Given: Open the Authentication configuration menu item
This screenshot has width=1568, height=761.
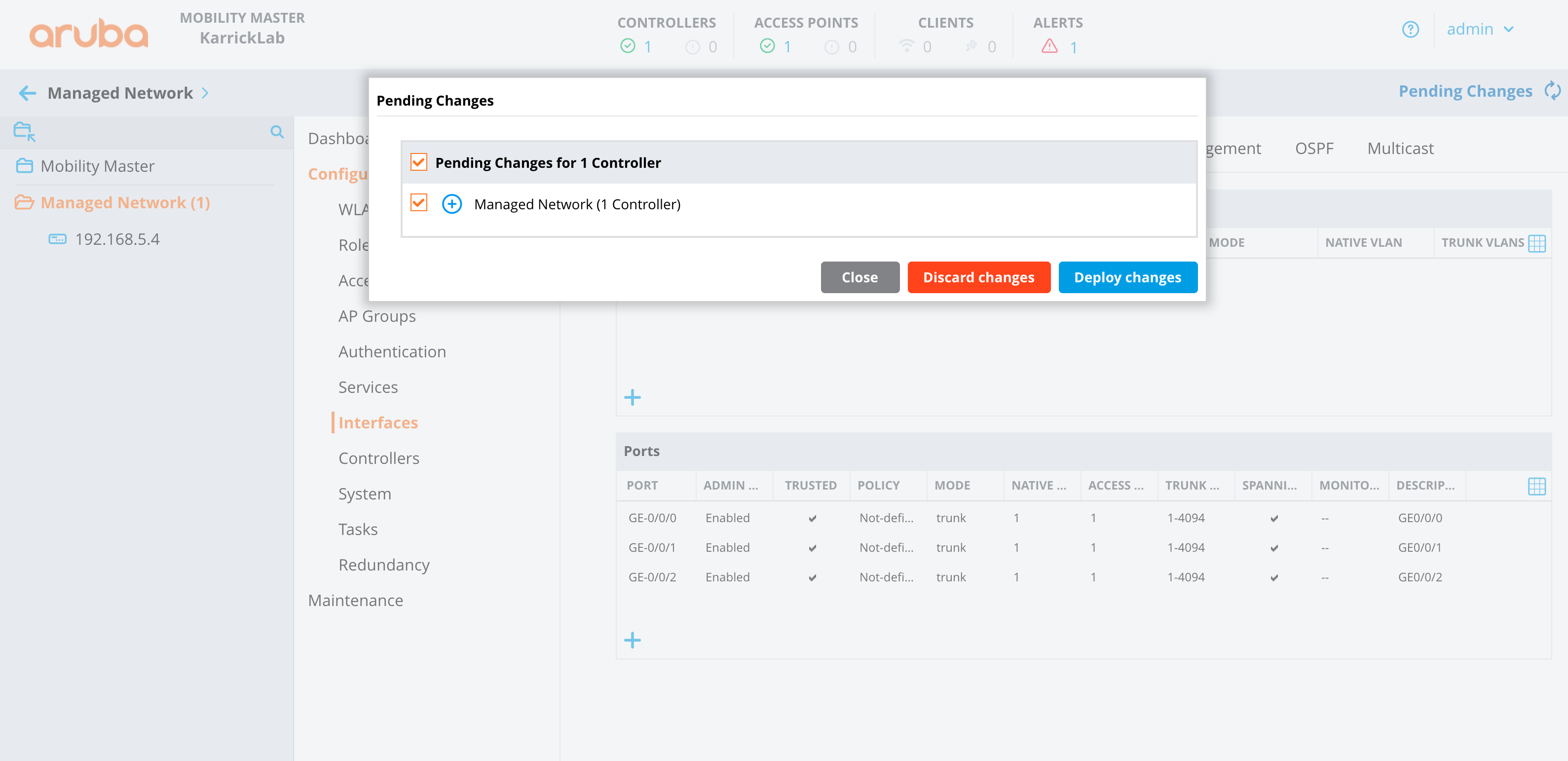Looking at the screenshot, I should tap(392, 352).
